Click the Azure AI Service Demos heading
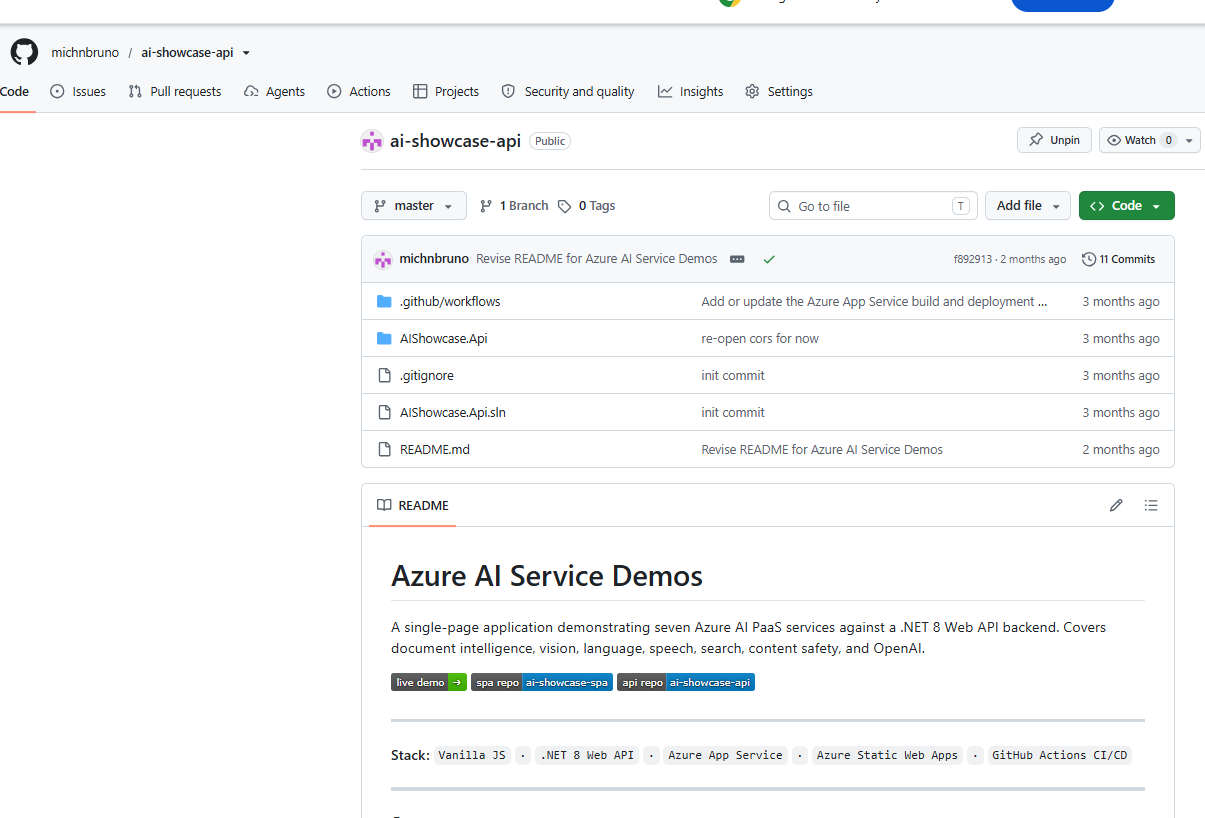Image resolution: width=1205 pixels, height=818 pixels. [547, 576]
